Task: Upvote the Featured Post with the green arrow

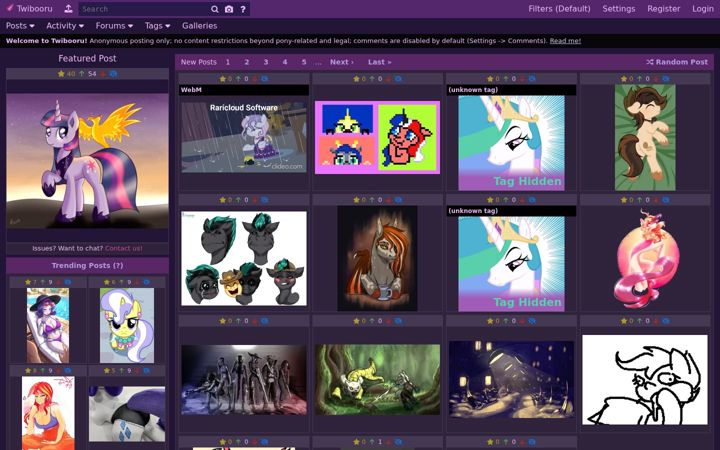Action: [x=82, y=73]
